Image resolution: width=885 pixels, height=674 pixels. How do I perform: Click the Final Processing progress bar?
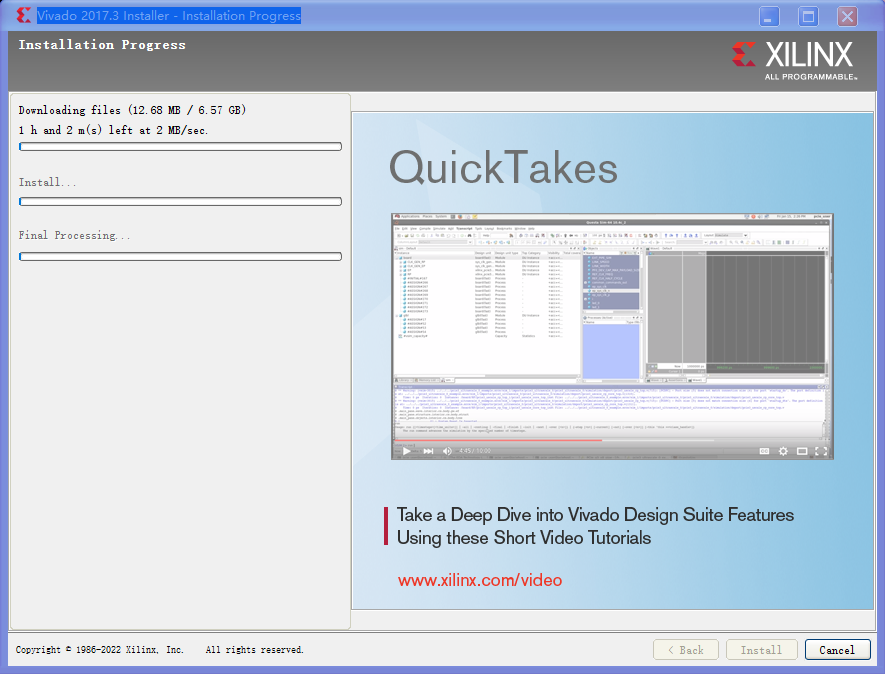180,256
